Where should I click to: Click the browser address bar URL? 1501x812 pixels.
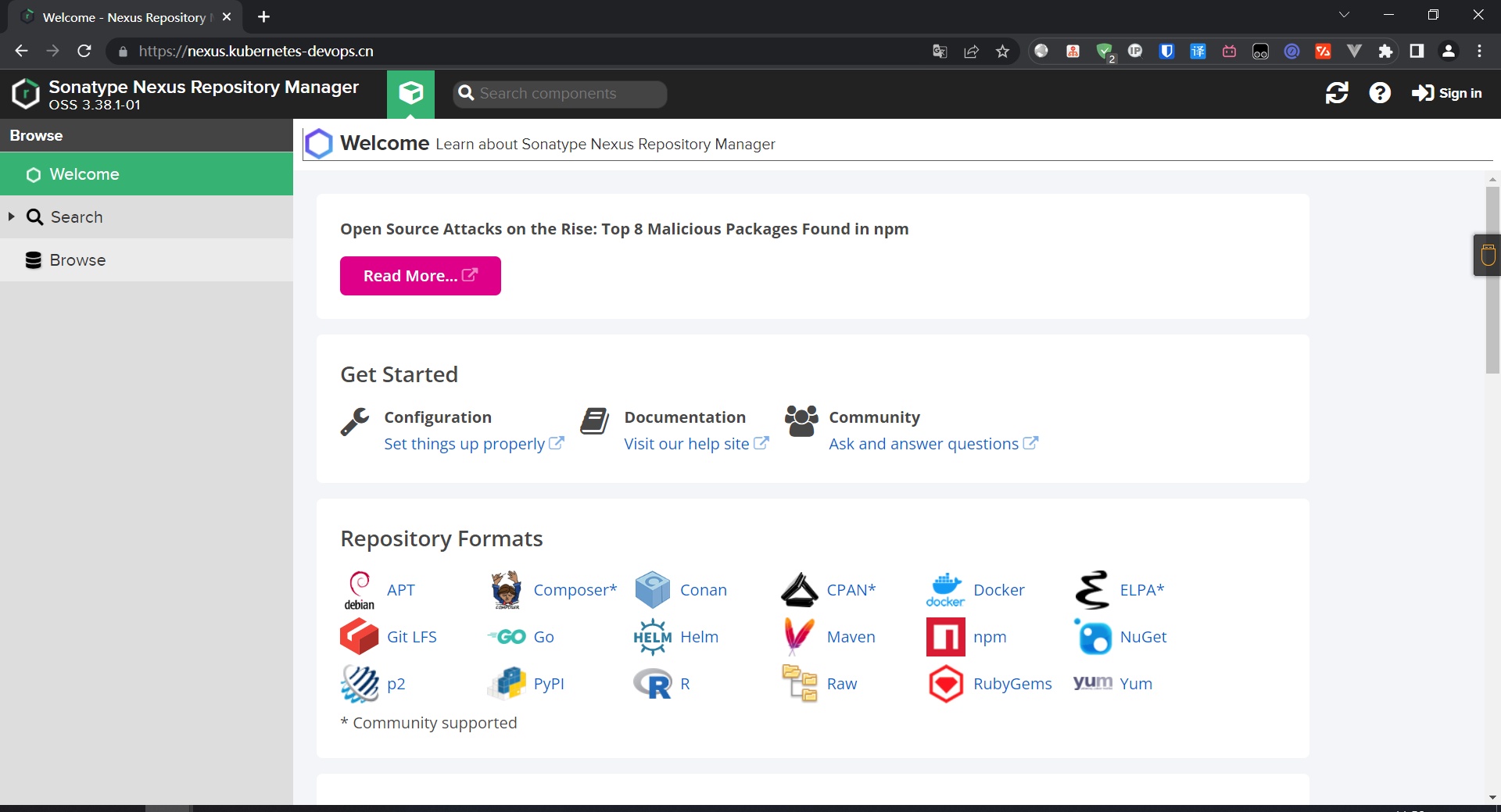[x=256, y=52]
